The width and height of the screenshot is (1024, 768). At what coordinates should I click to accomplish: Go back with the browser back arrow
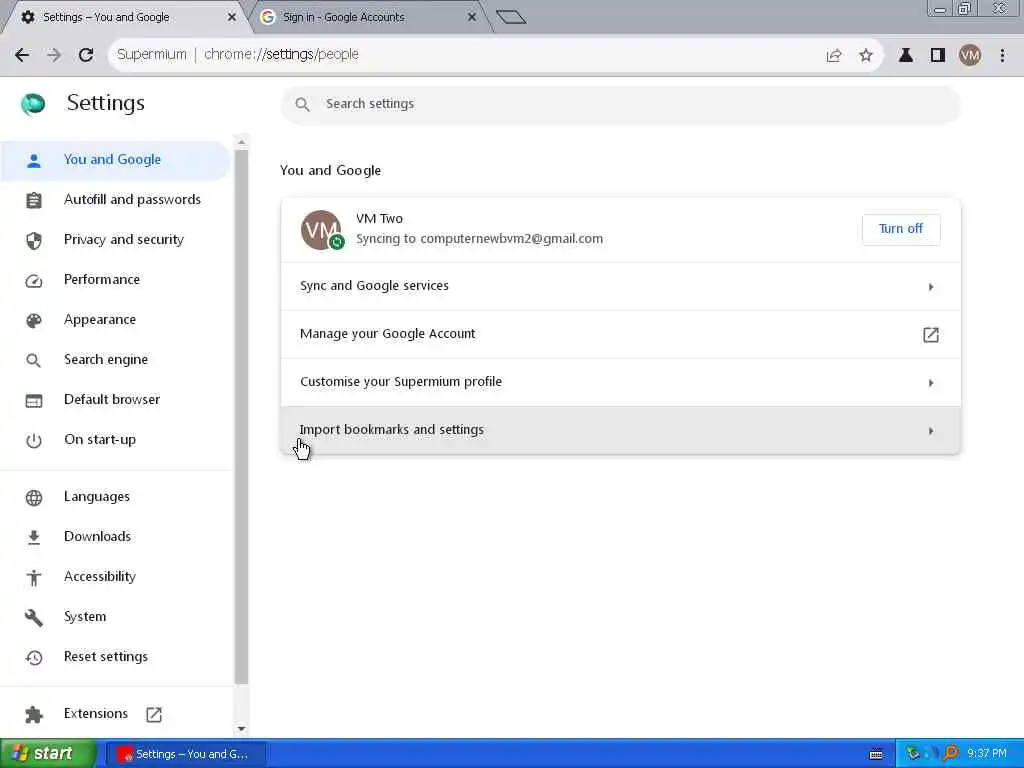click(x=22, y=55)
